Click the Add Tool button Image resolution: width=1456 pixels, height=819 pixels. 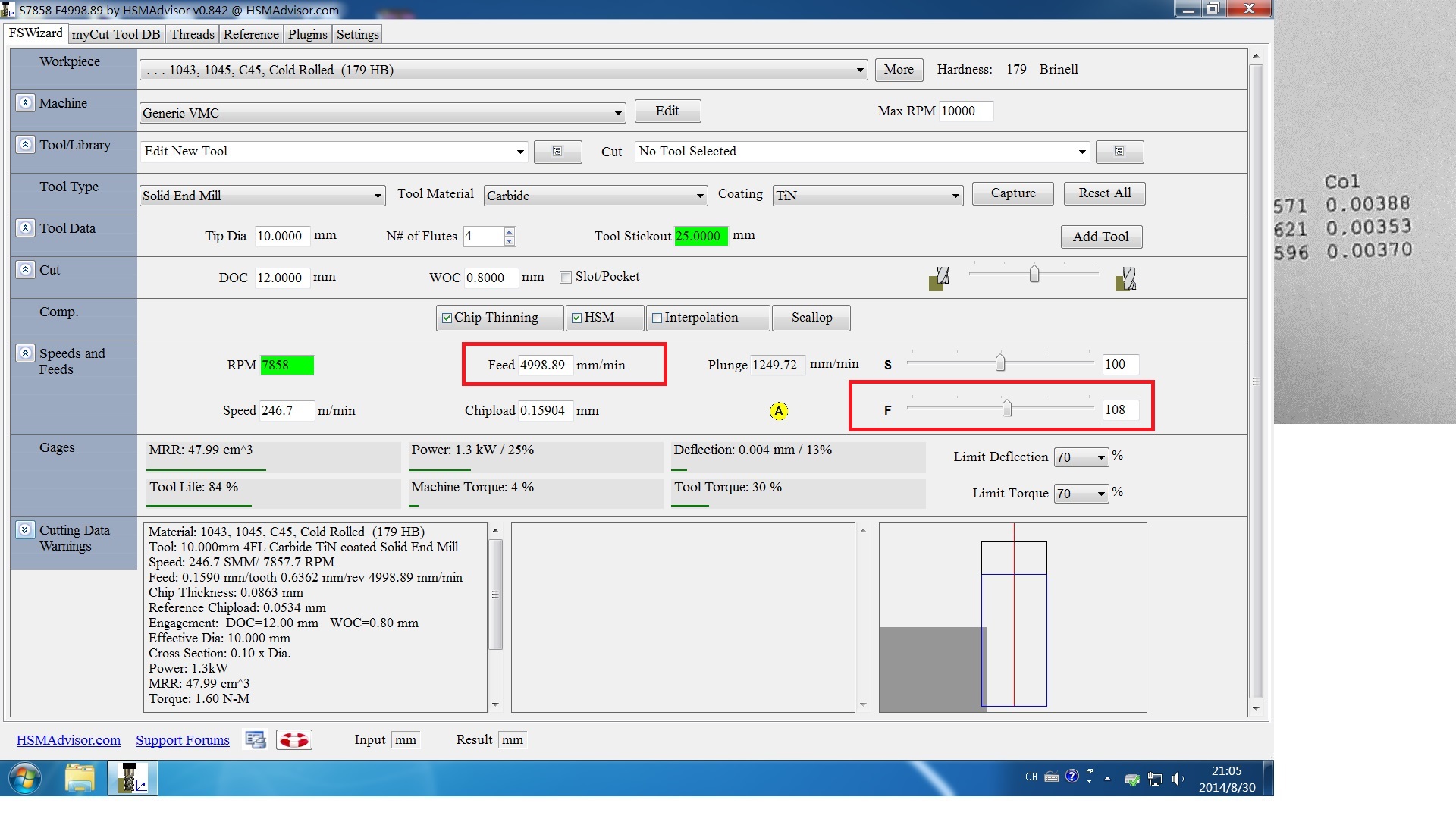click(x=1100, y=237)
